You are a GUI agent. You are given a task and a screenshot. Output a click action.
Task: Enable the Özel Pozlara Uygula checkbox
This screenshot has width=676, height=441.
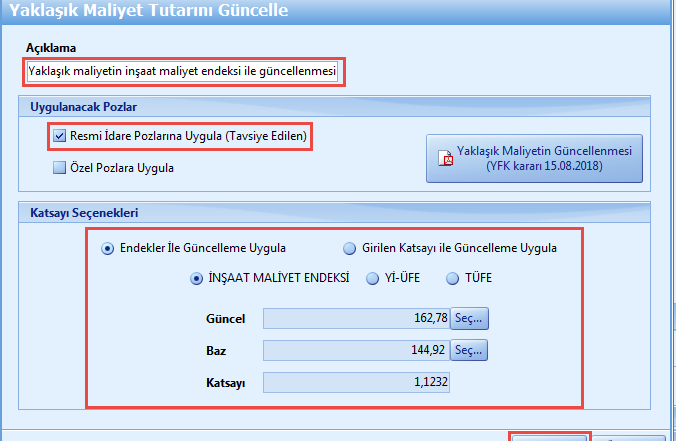pos(60,168)
